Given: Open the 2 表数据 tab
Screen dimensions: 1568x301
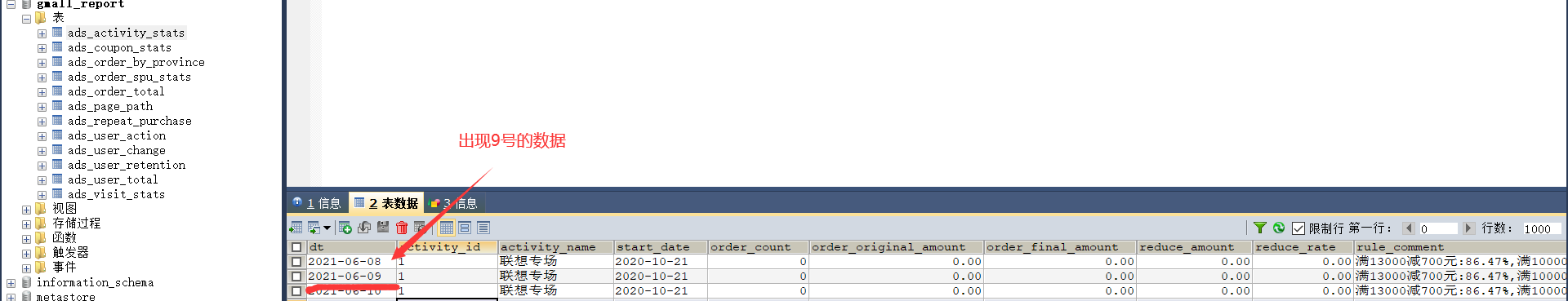Looking at the screenshot, I should [386, 203].
